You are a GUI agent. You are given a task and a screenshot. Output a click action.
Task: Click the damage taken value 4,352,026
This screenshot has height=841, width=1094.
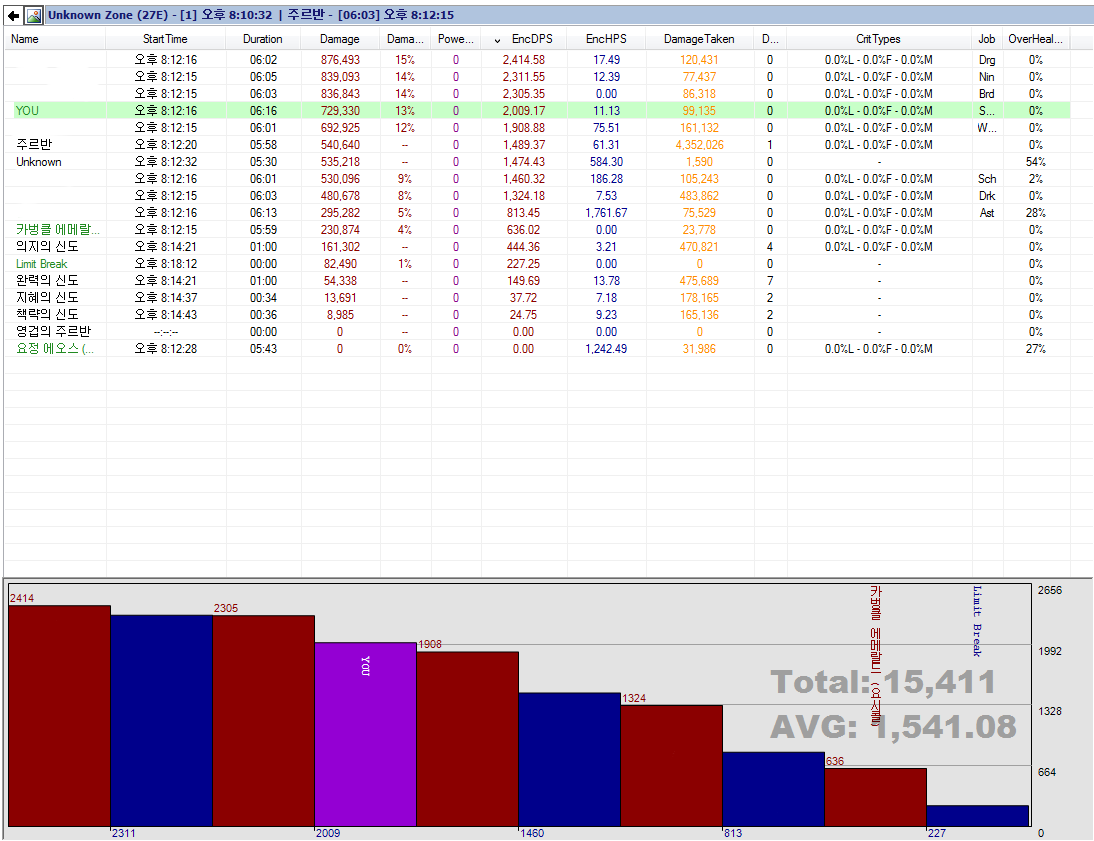(x=699, y=144)
